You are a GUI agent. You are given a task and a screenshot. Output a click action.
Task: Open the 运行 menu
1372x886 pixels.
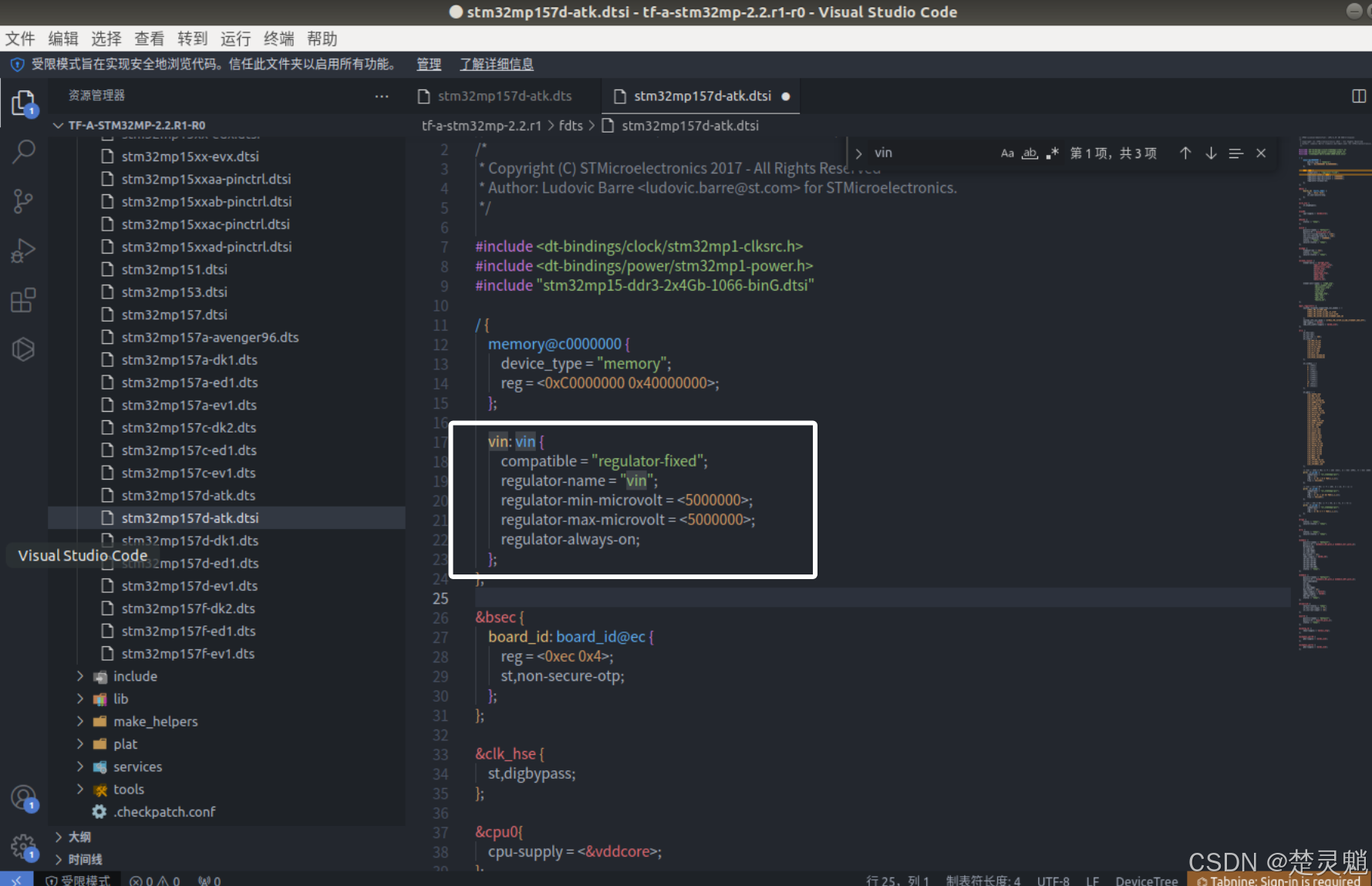[x=236, y=39]
